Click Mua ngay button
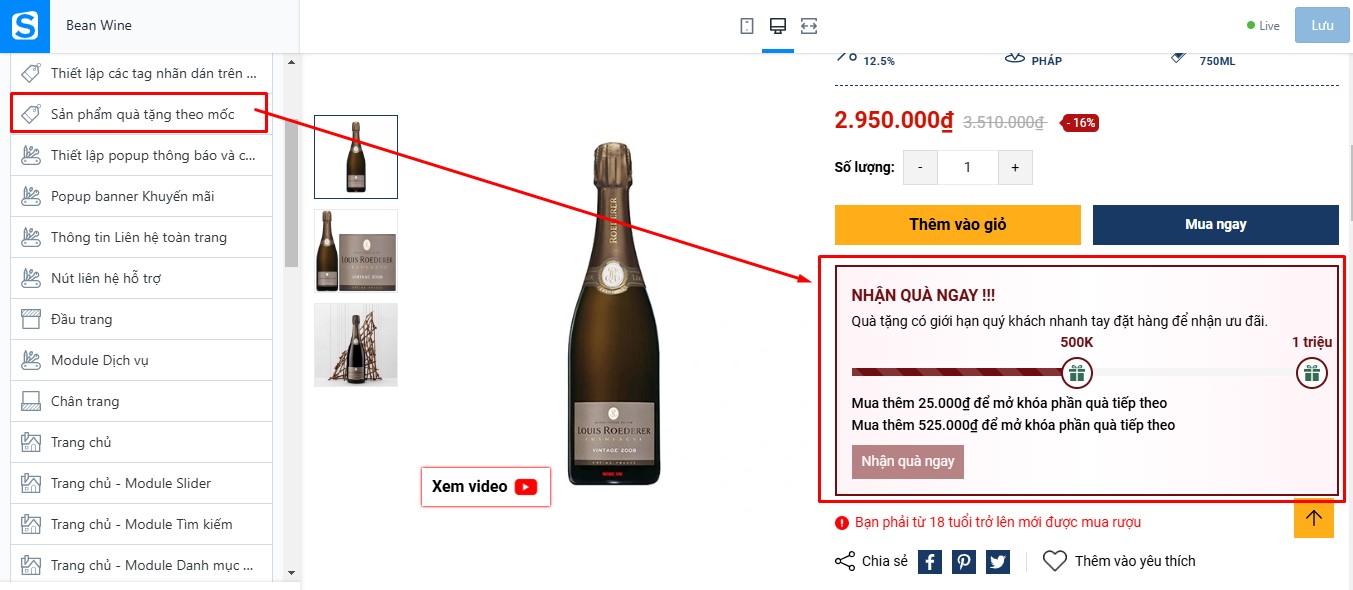This screenshot has width=1353, height=590. (x=1216, y=225)
